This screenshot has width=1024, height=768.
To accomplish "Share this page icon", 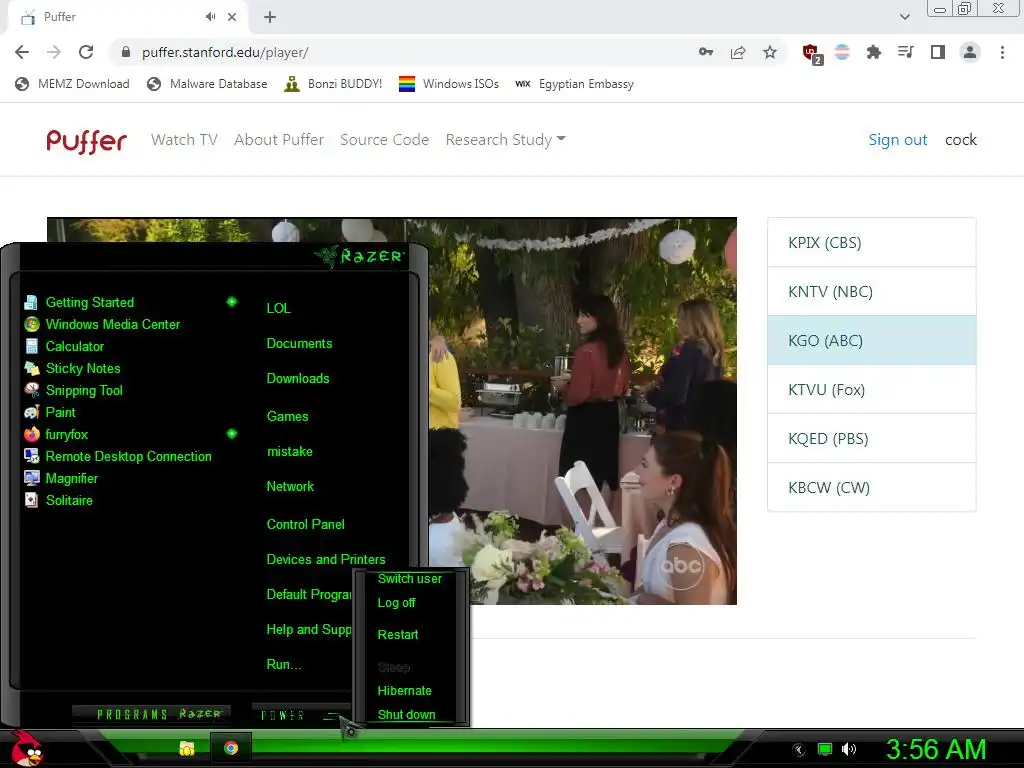I will coord(738,52).
